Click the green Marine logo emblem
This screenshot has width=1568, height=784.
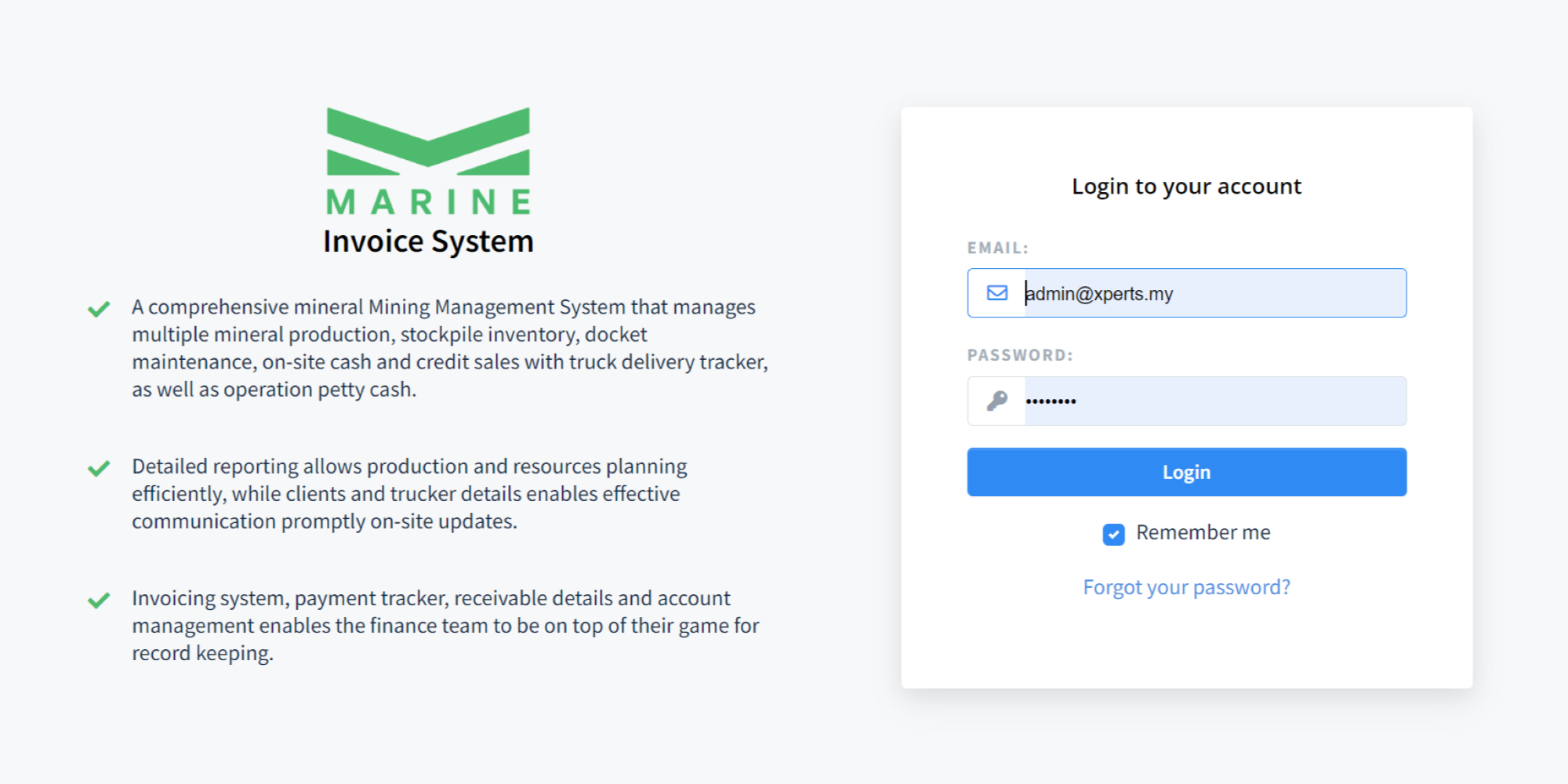[x=428, y=141]
